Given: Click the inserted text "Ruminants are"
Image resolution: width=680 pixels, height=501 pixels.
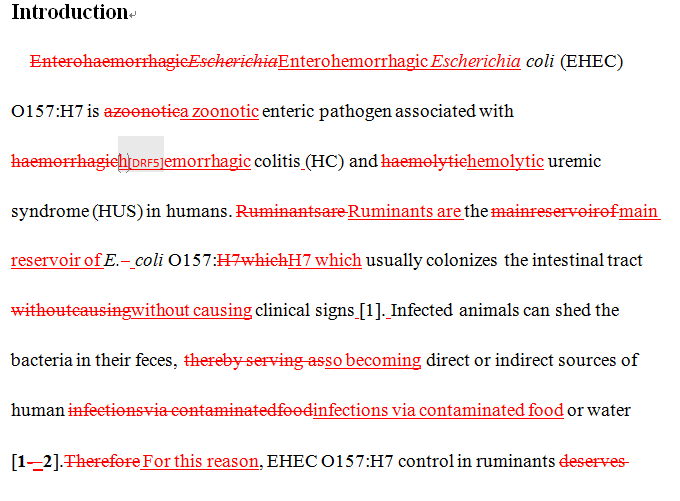Looking at the screenshot, I should (405, 211).
